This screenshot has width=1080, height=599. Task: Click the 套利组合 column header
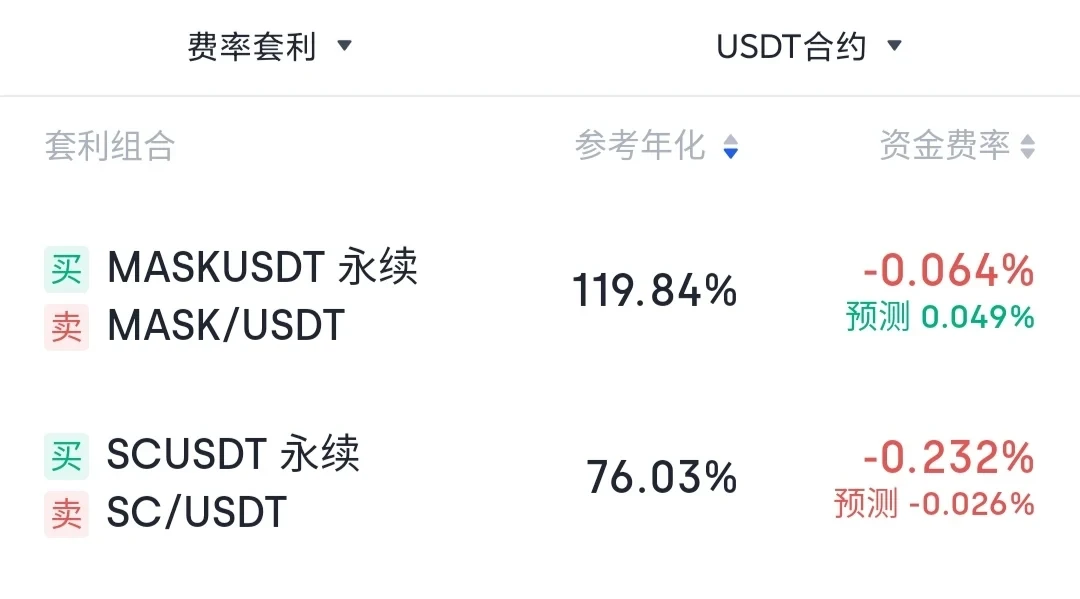click(x=110, y=147)
